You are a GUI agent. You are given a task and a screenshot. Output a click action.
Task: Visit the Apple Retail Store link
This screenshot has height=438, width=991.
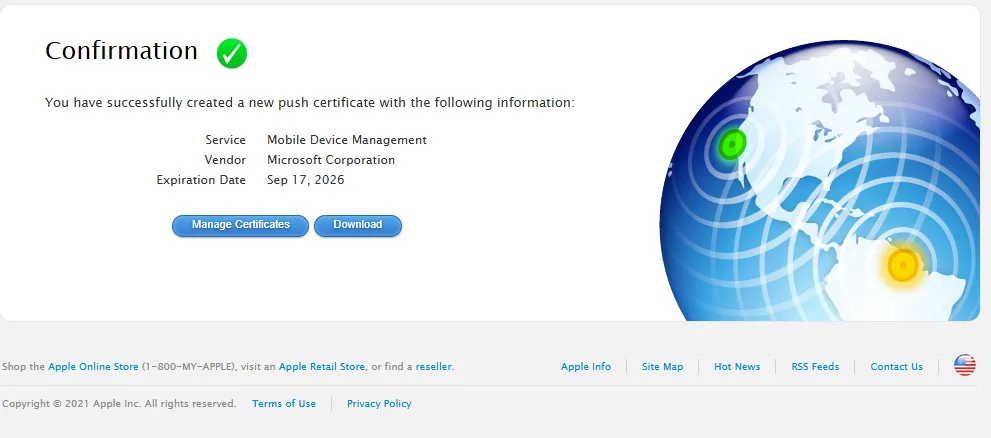tap(322, 367)
